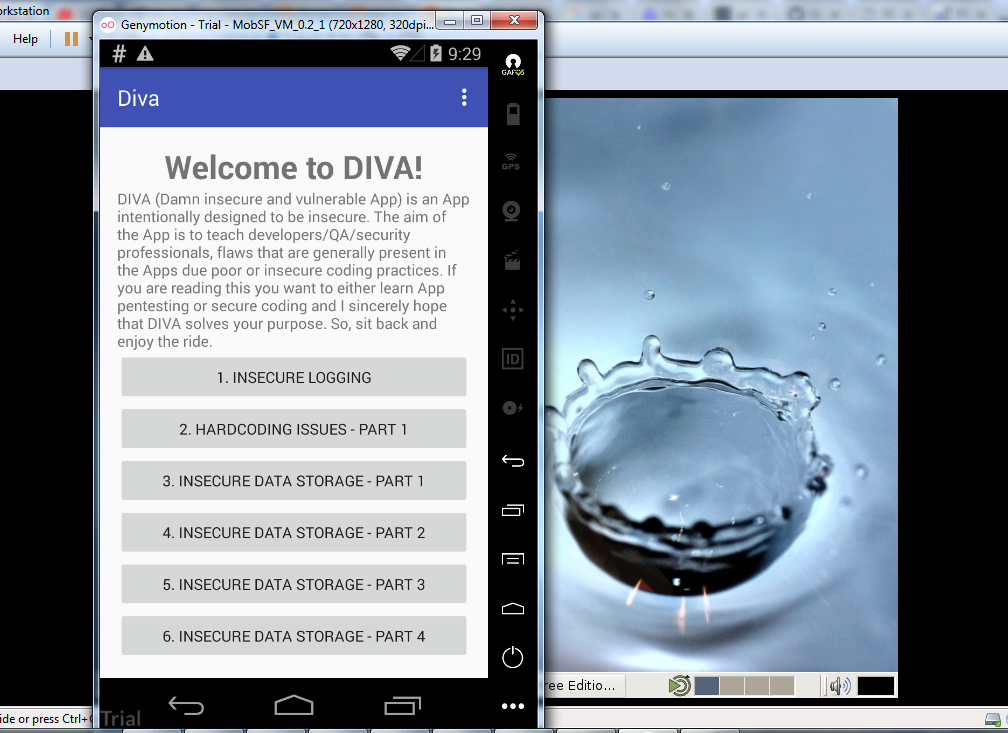Open the device ID identifiers widget

click(512, 359)
